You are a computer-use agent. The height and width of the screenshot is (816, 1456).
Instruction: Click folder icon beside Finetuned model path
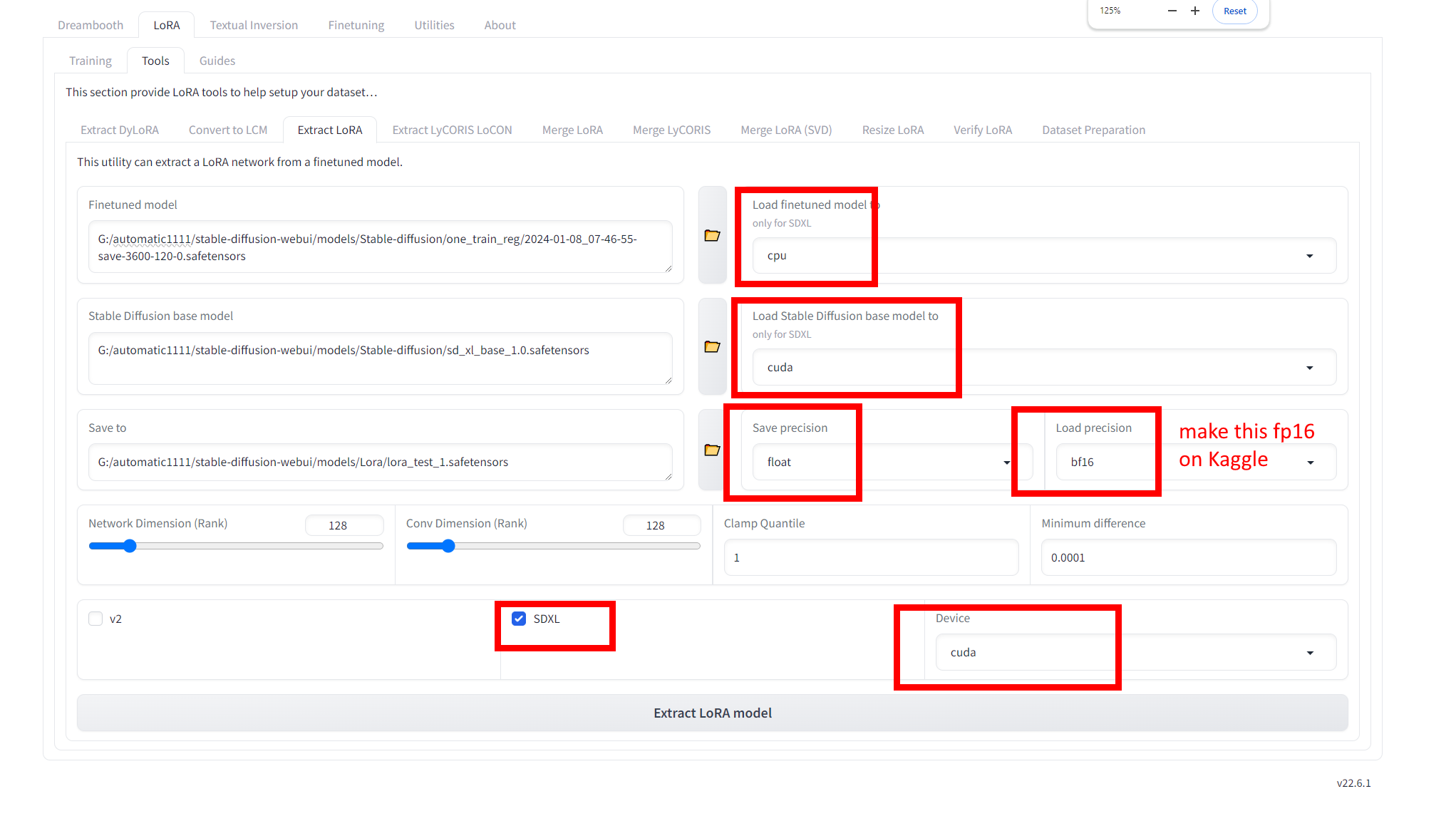coord(711,235)
